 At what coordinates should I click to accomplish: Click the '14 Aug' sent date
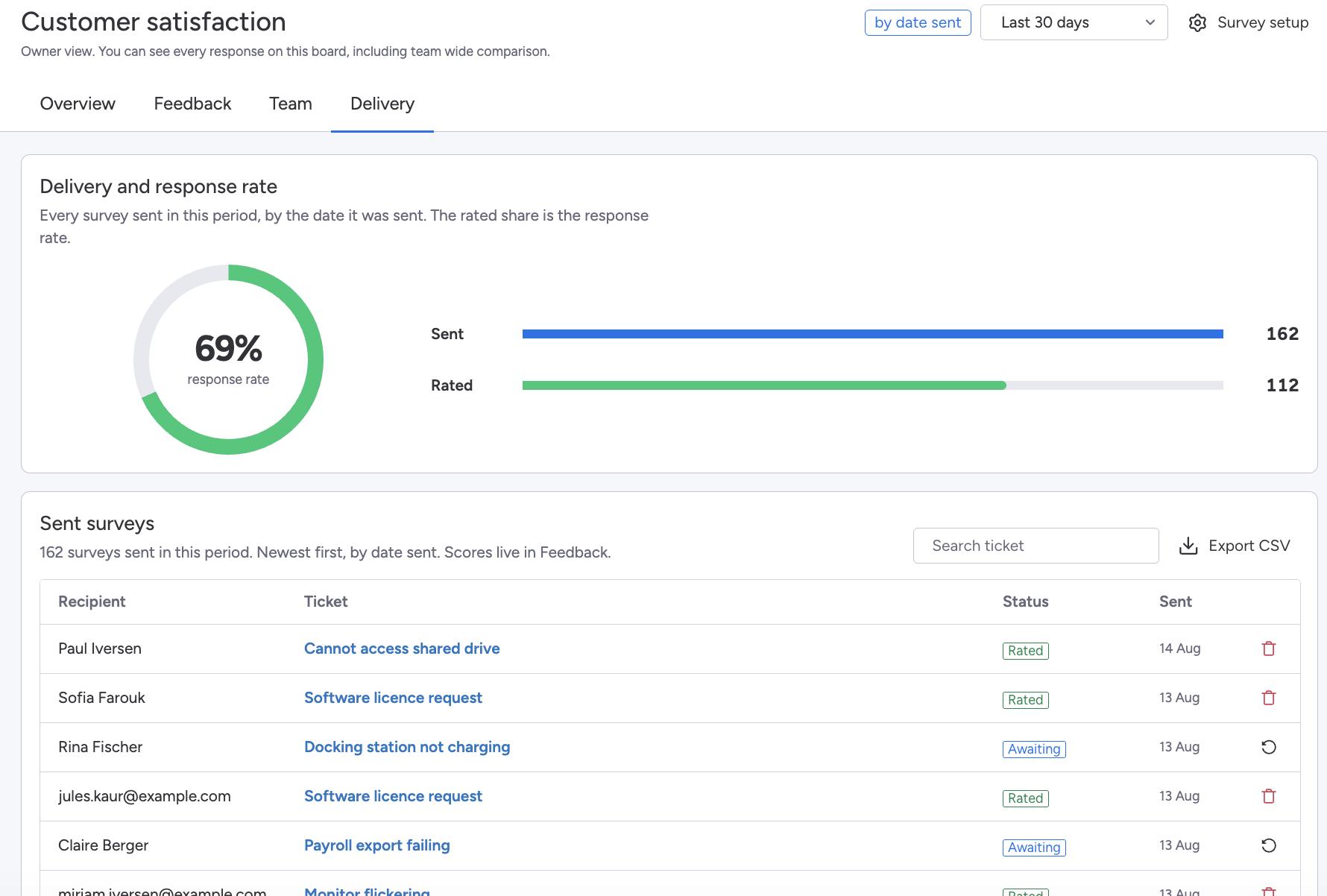tap(1179, 649)
